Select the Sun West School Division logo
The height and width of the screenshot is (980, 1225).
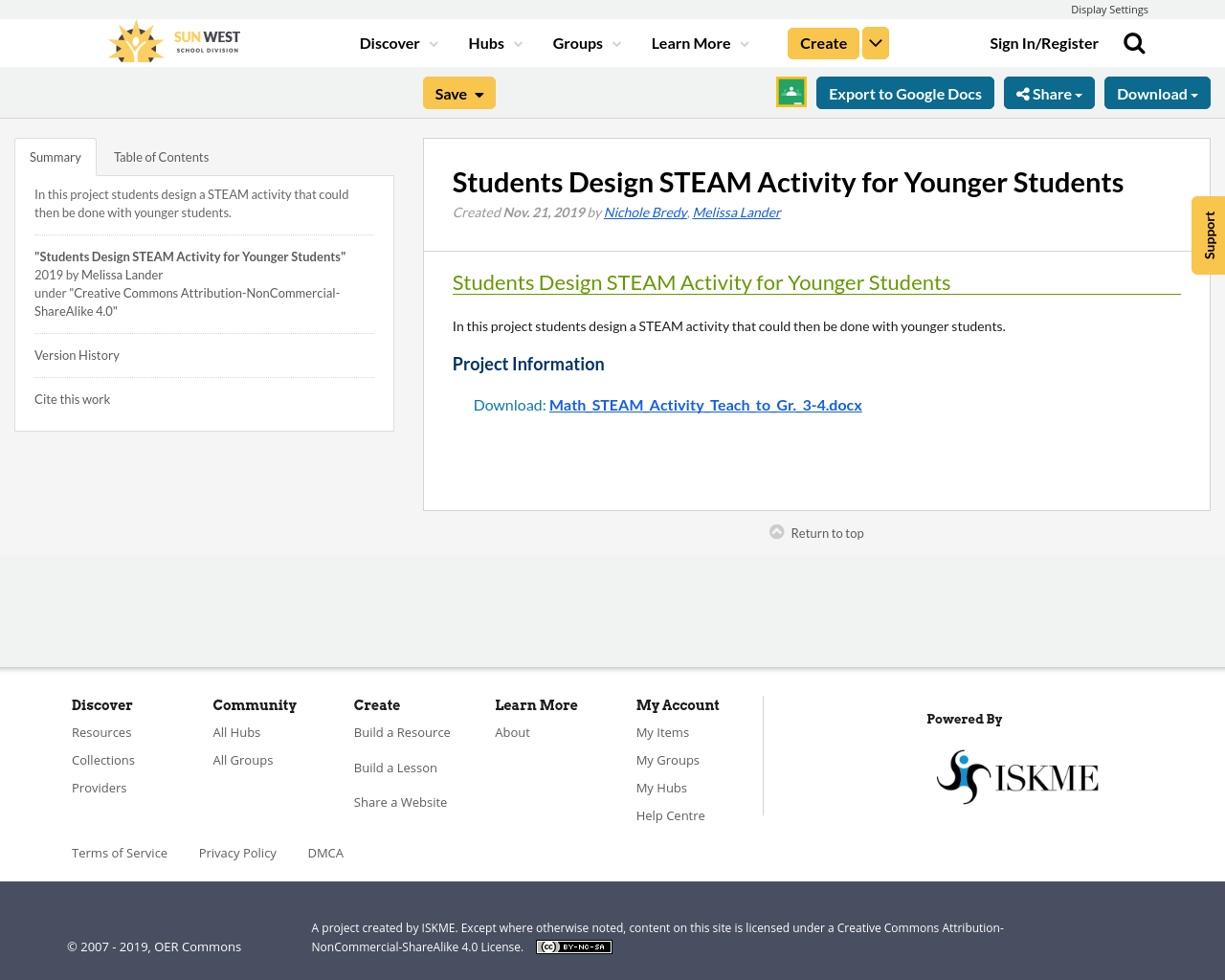[173, 40]
